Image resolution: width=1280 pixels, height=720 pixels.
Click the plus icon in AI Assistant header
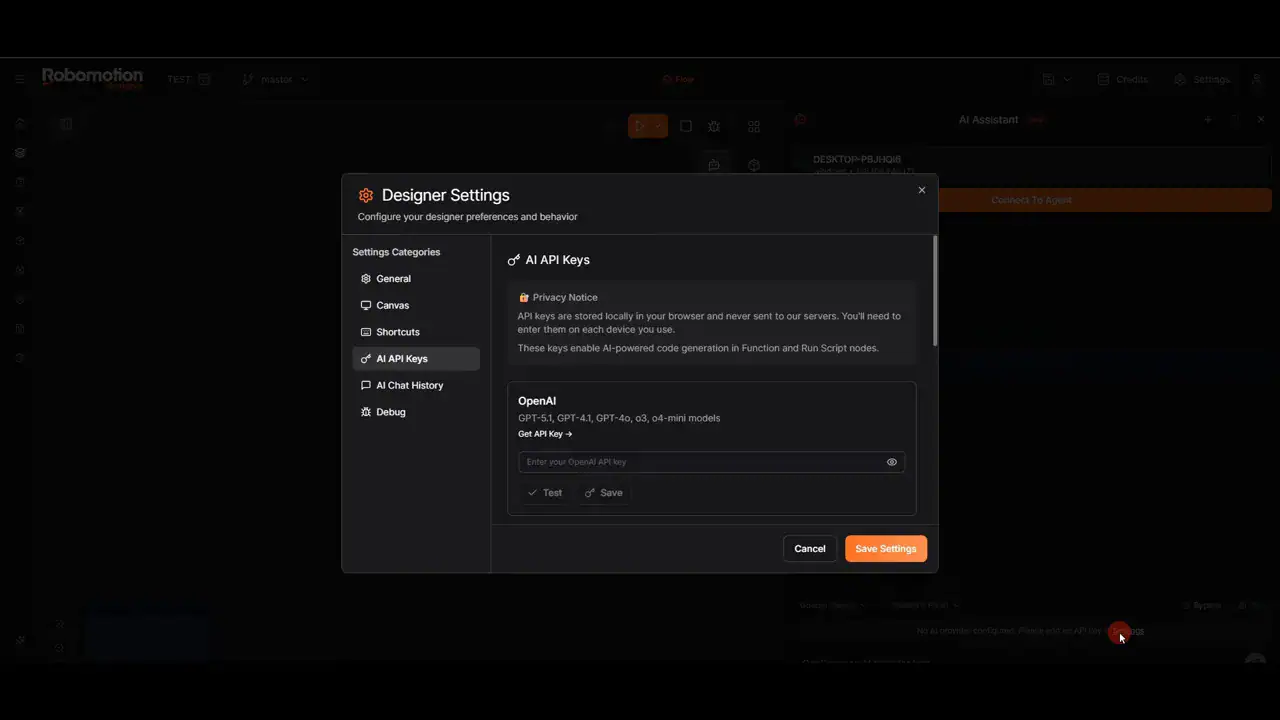[x=1208, y=119]
